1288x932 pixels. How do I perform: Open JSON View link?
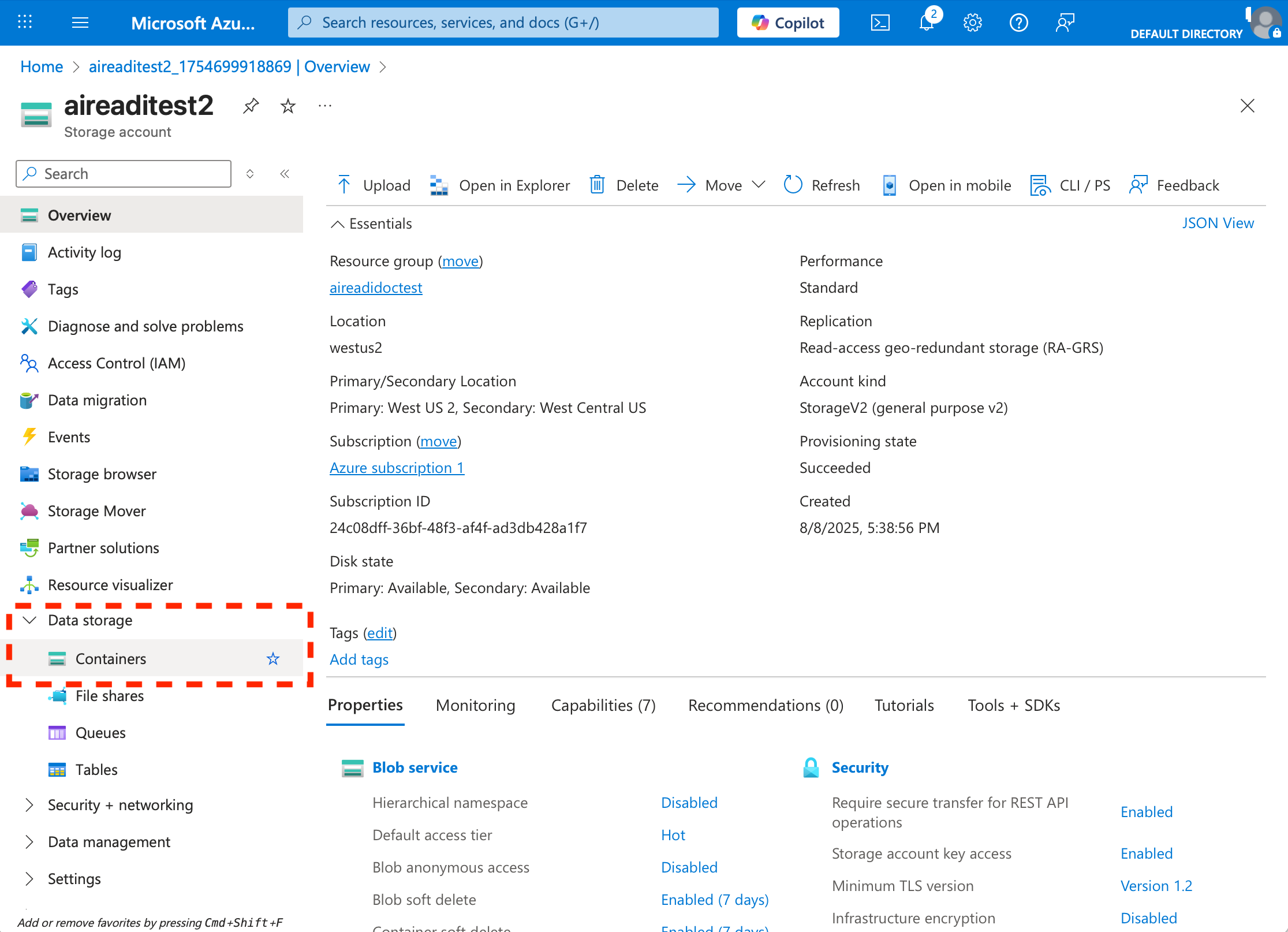point(1218,223)
